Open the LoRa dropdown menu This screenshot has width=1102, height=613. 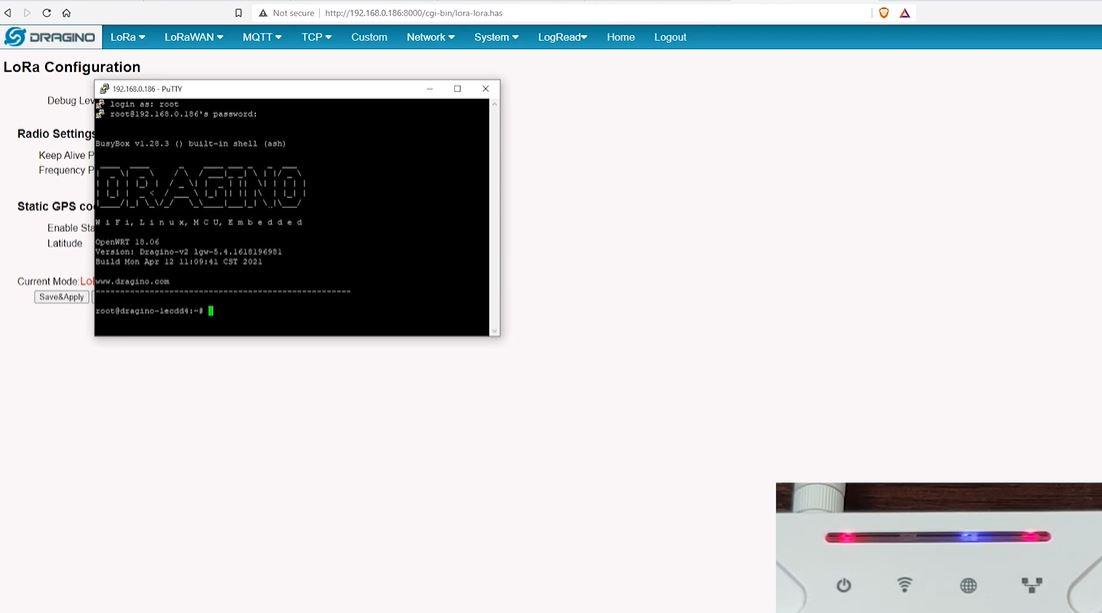click(127, 37)
